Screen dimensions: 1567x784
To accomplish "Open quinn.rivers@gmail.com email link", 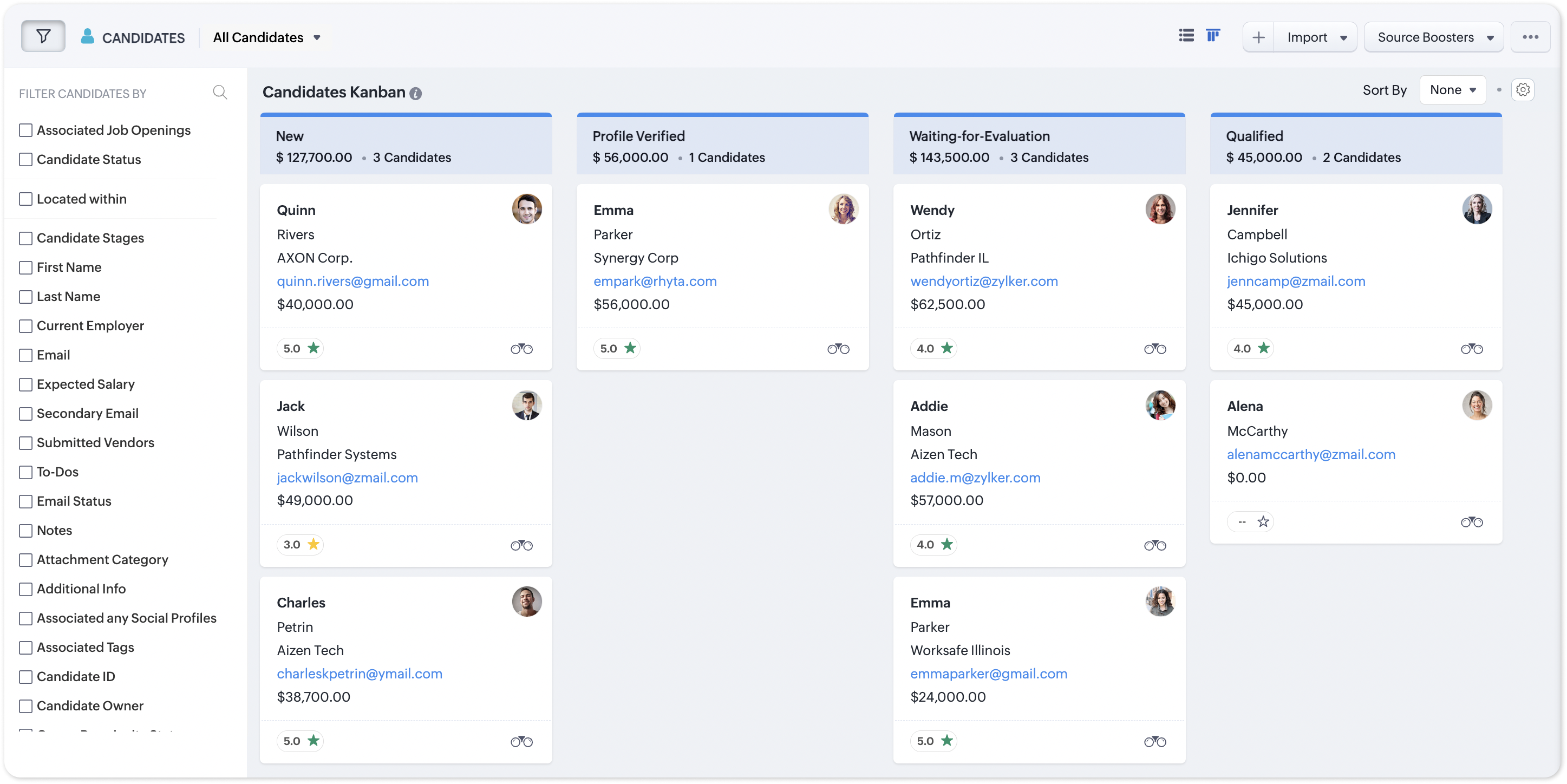I will point(353,281).
